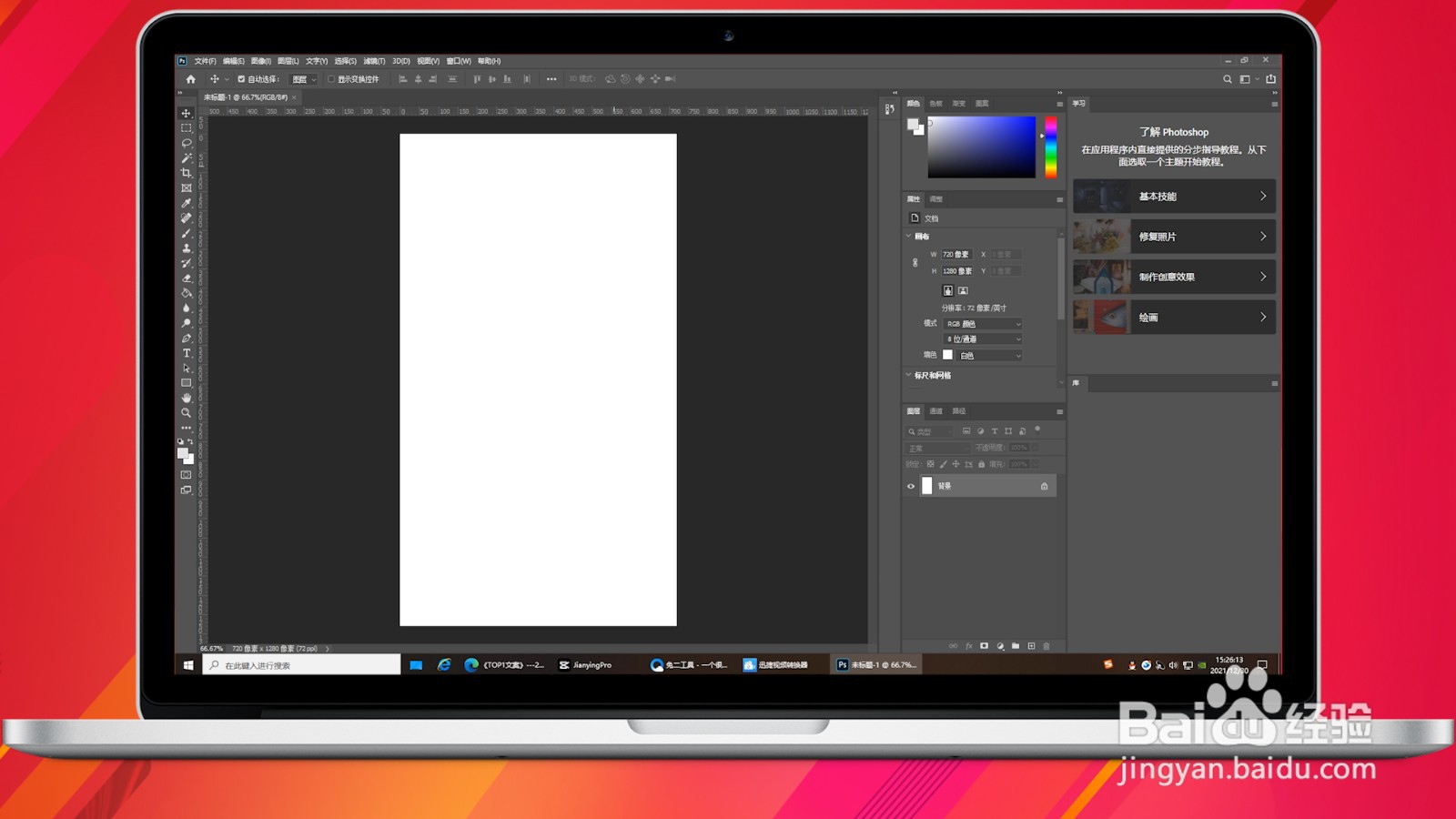Image resolution: width=1456 pixels, height=819 pixels.
Task: Change the screen mode from the toolbox
Action: click(x=187, y=490)
